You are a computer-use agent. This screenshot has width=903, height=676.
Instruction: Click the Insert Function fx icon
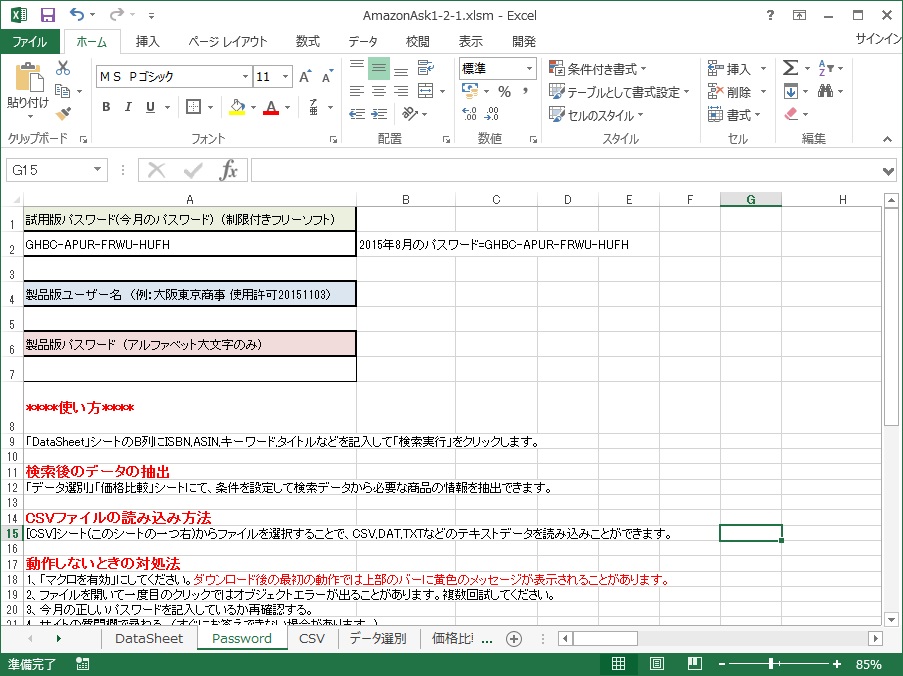228,170
